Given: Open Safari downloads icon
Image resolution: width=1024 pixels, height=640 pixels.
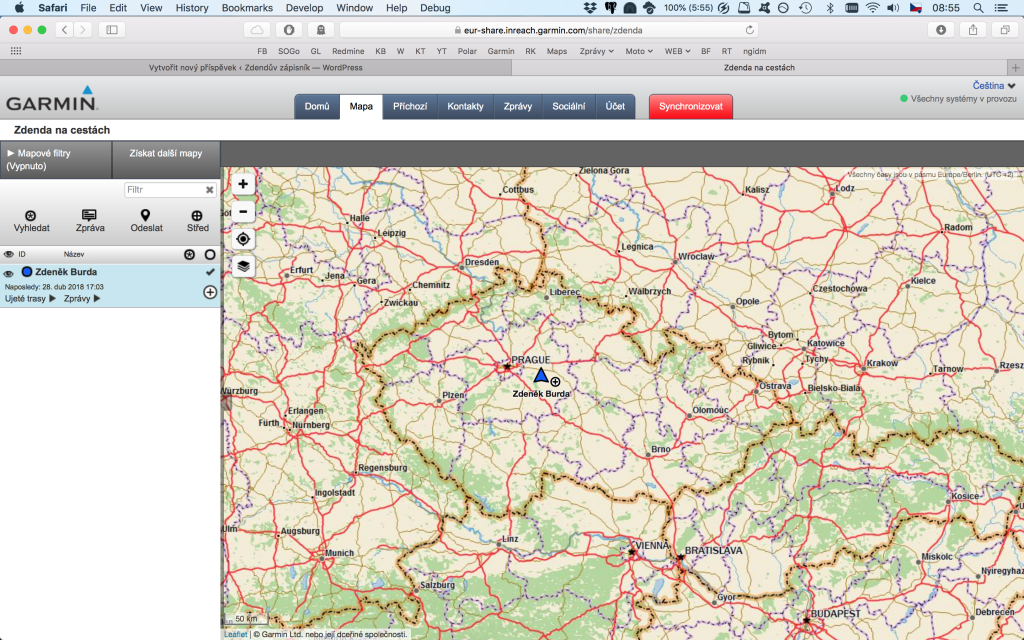Looking at the screenshot, I should [x=940, y=30].
